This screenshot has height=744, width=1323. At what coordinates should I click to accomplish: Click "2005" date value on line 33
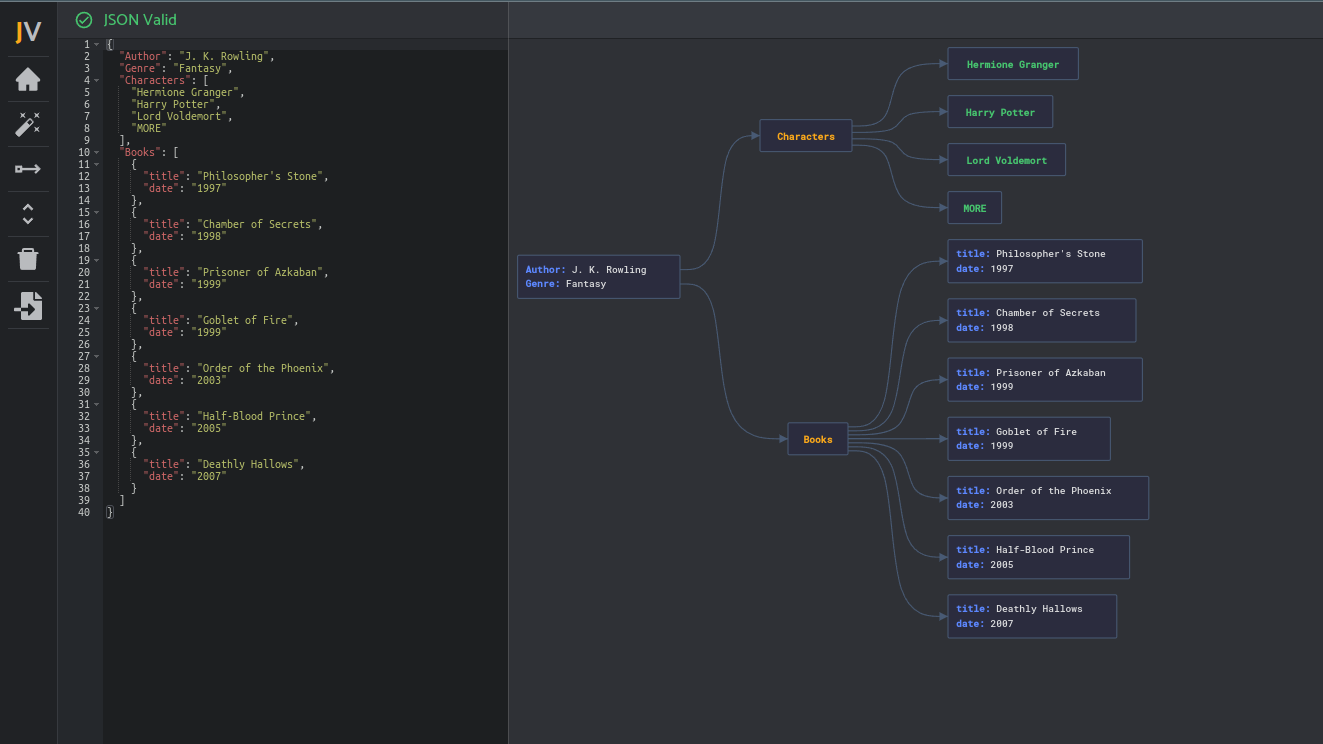coord(209,429)
